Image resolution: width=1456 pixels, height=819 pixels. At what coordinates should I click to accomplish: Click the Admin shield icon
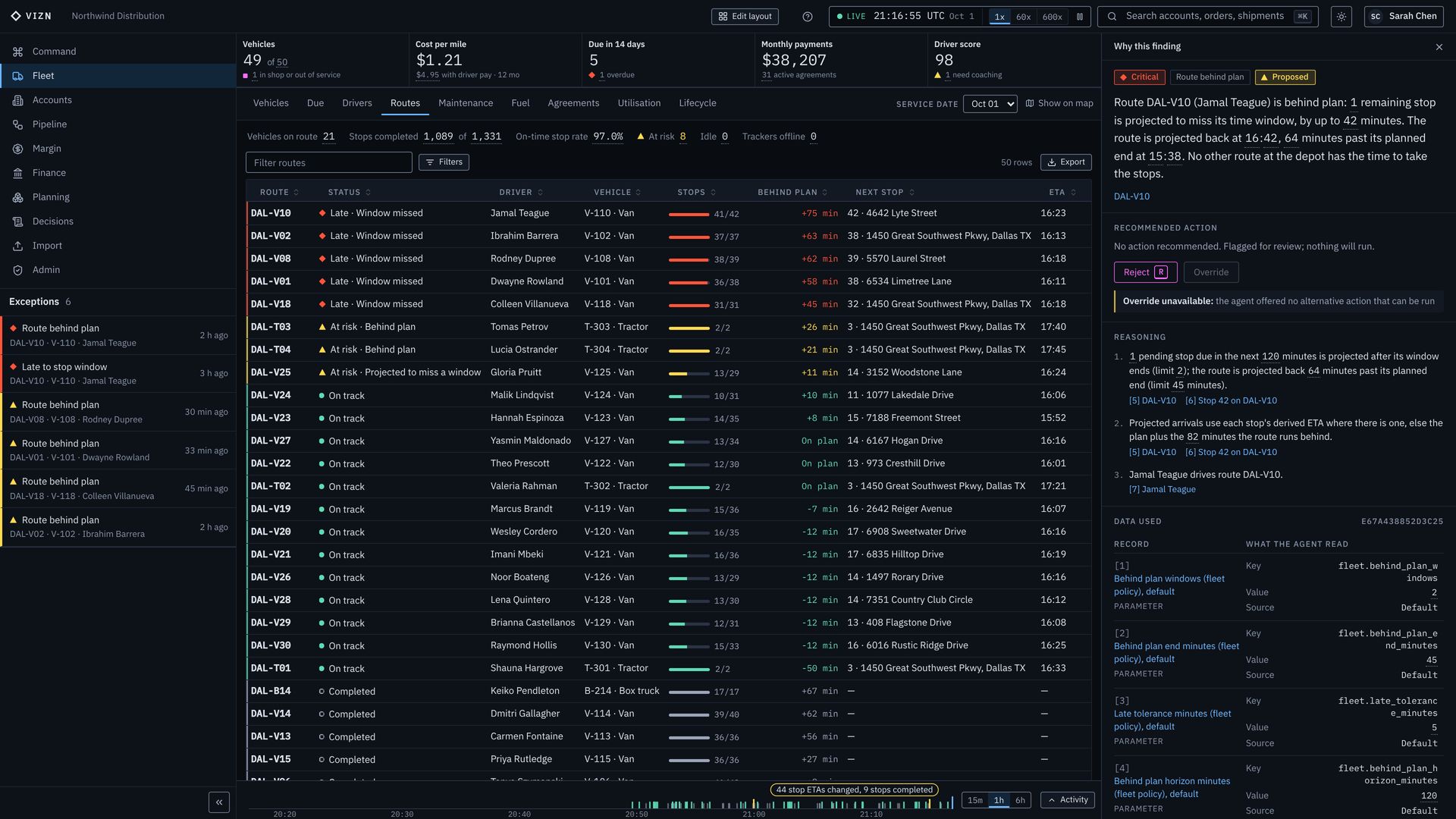point(17,270)
